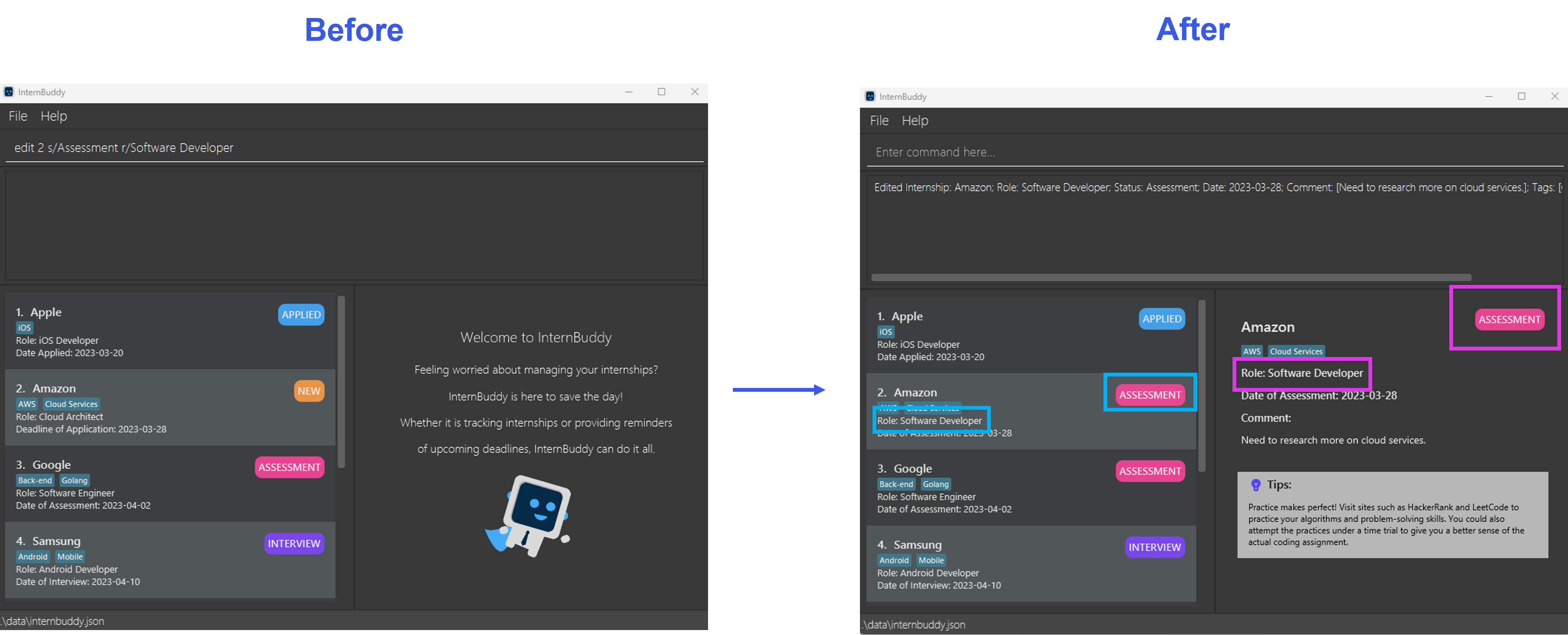Click Android tag in Before window

(x=32, y=556)
